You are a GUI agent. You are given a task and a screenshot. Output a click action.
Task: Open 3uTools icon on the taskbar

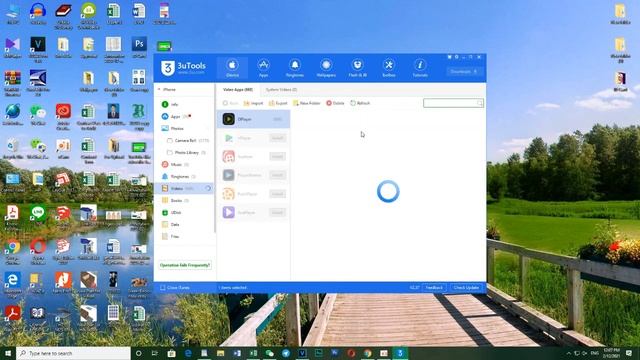click(400, 353)
